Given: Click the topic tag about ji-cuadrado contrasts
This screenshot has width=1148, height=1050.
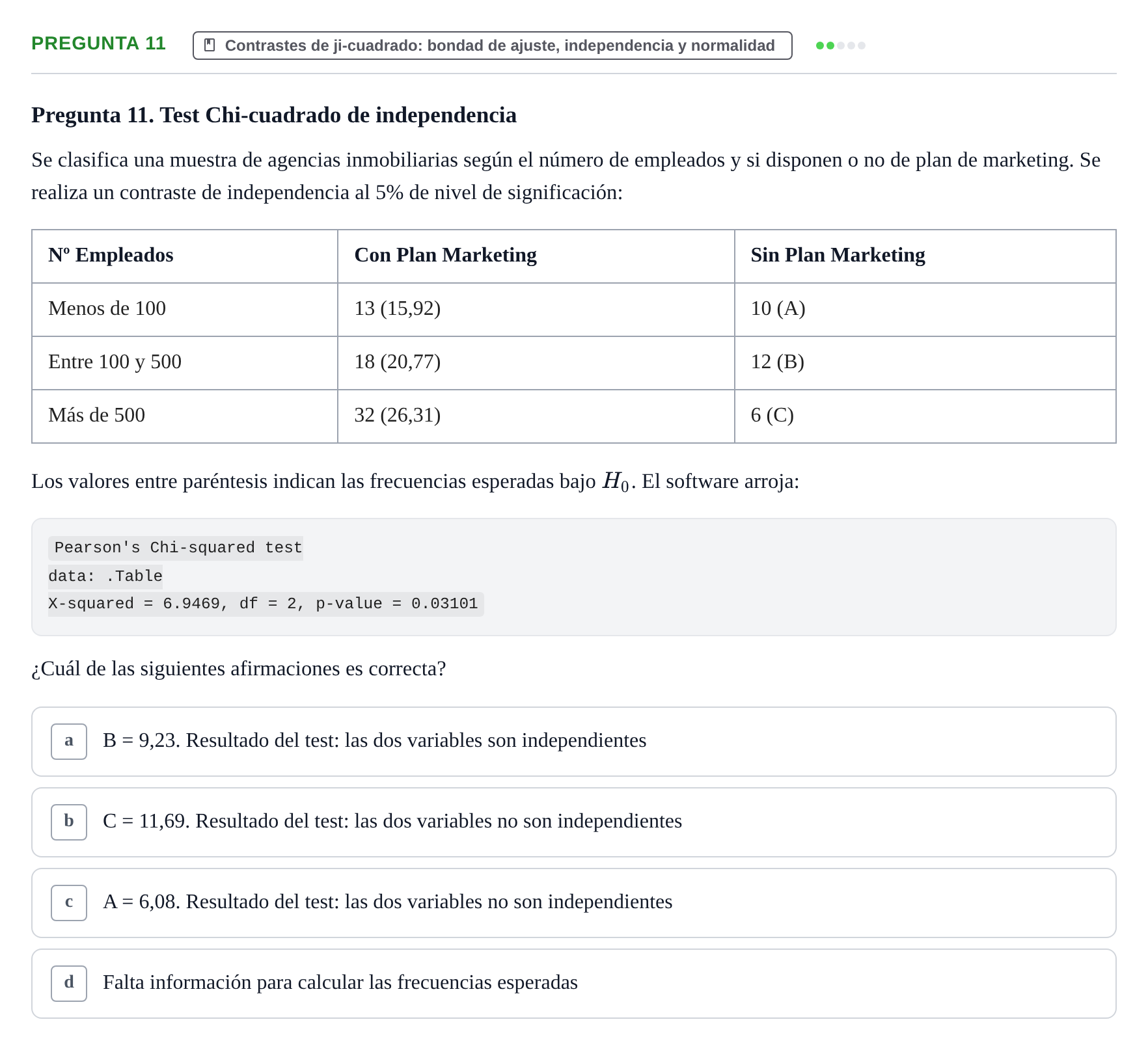Looking at the screenshot, I should point(492,46).
